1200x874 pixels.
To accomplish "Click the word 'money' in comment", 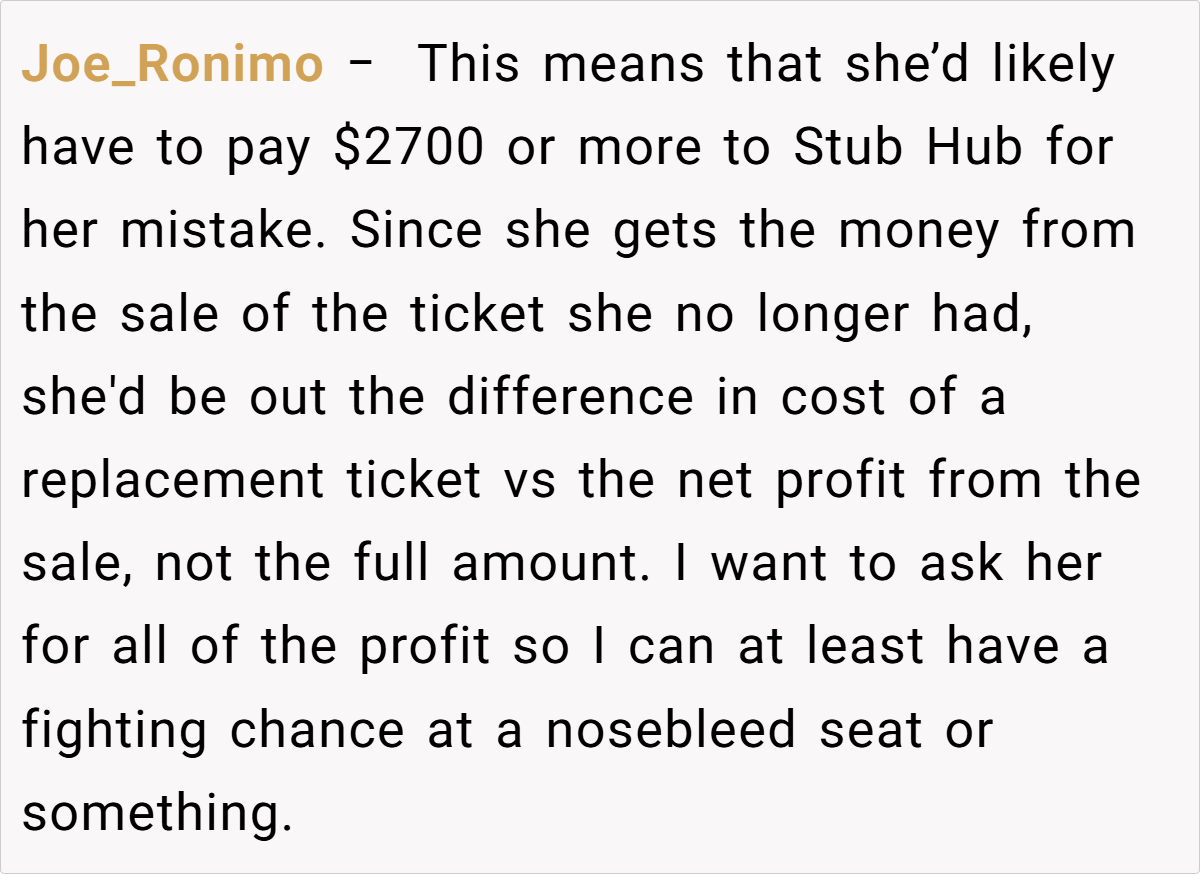I will [918, 232].
